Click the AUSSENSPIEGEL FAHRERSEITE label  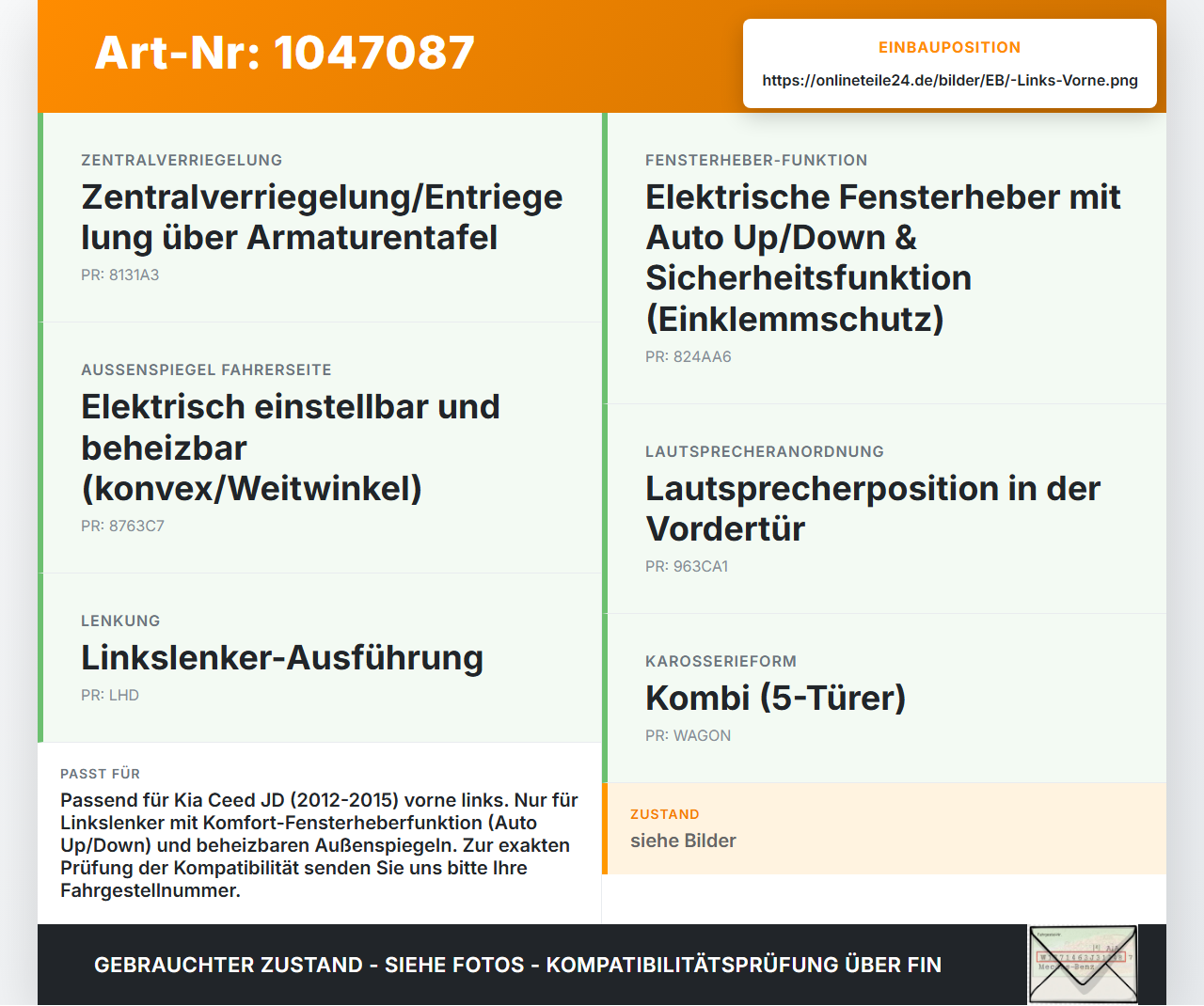(206, 369)
